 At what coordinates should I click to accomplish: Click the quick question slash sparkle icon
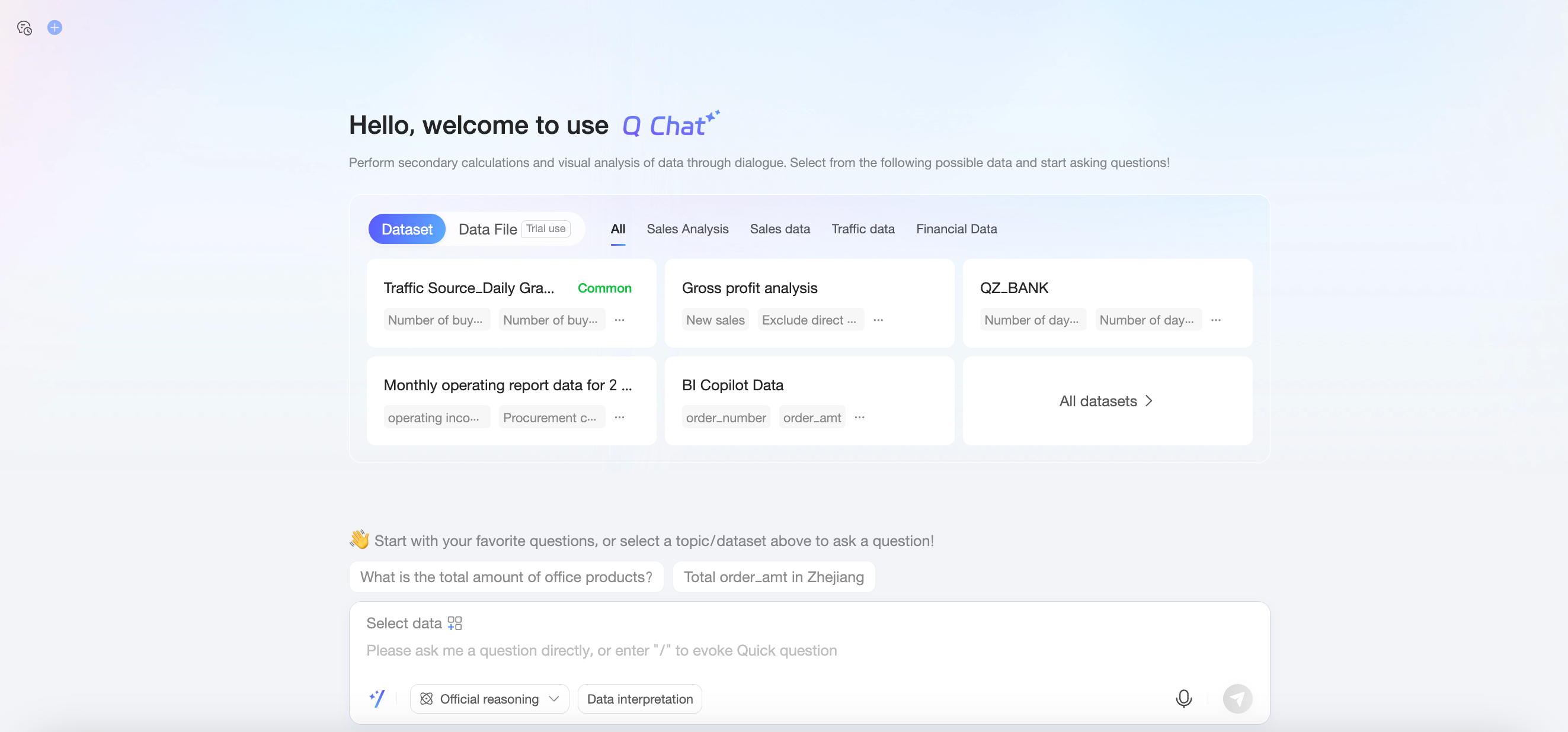(377, 698)
